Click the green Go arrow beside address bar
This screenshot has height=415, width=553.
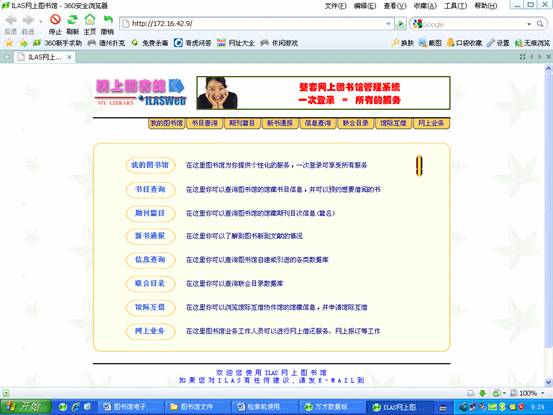(400, 24)
